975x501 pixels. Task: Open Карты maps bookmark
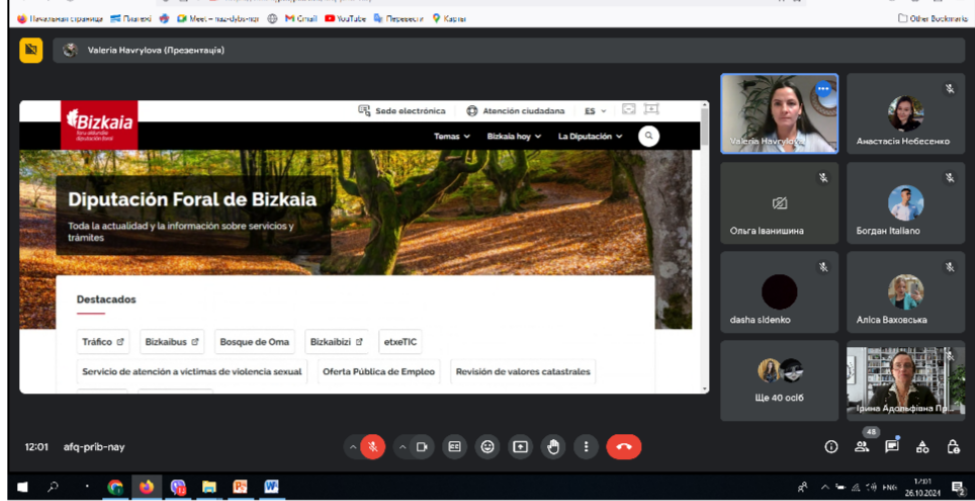[449, 19]
